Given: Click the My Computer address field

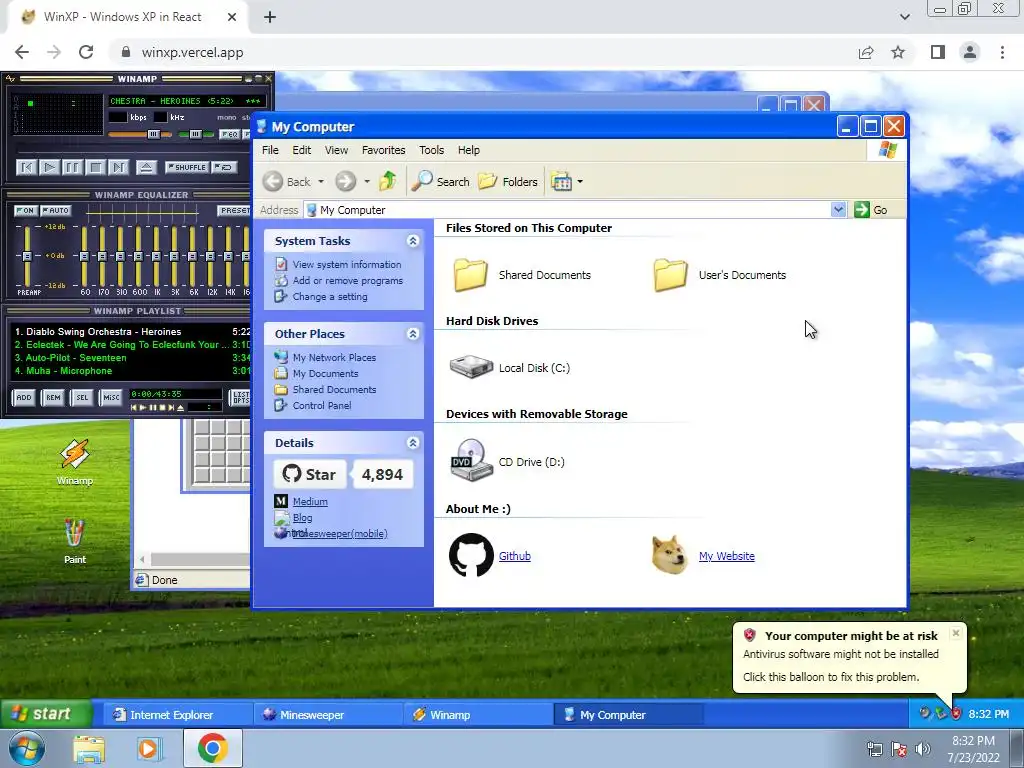Looking at the screenshot, I should tap(567, 210).
